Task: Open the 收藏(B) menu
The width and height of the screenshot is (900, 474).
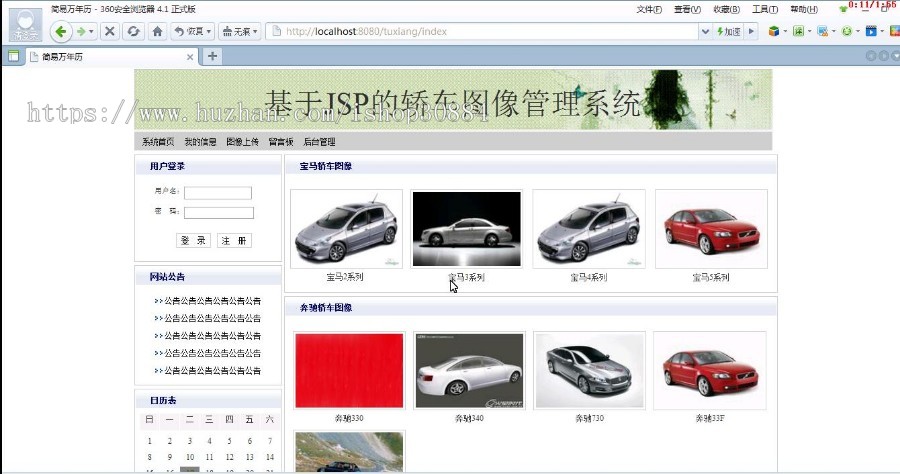Action: tap(727, 9)
